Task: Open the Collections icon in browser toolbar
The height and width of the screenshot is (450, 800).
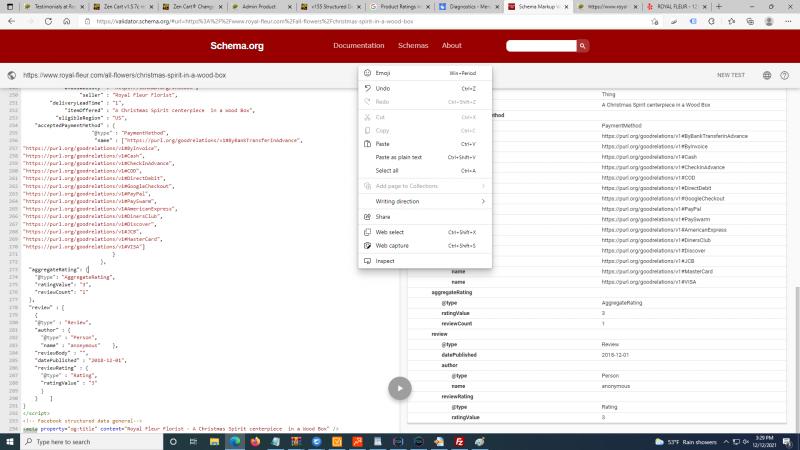Action: [x=750, y=21]
